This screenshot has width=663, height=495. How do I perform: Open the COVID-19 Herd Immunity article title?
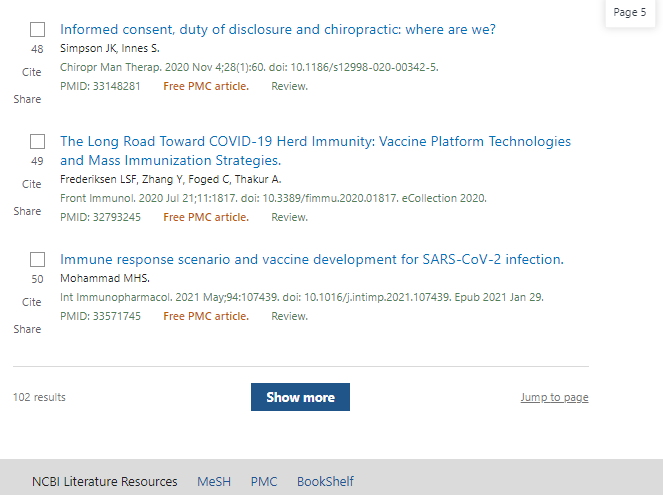315,150
